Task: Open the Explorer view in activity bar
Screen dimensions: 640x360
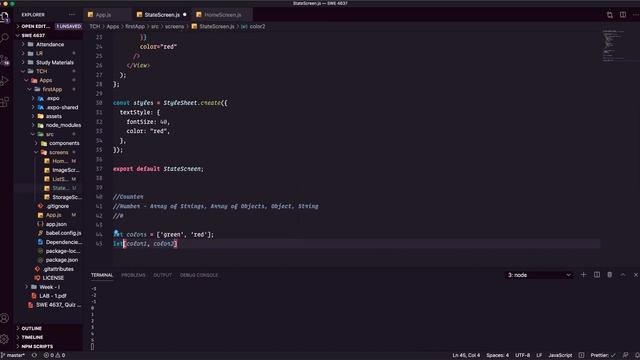Action: (5, 17)
